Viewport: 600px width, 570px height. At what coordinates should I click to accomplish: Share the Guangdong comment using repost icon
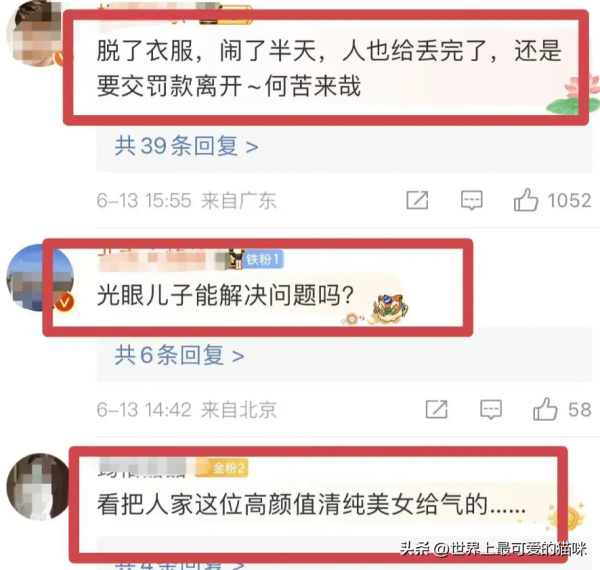(x=417, y=200)
